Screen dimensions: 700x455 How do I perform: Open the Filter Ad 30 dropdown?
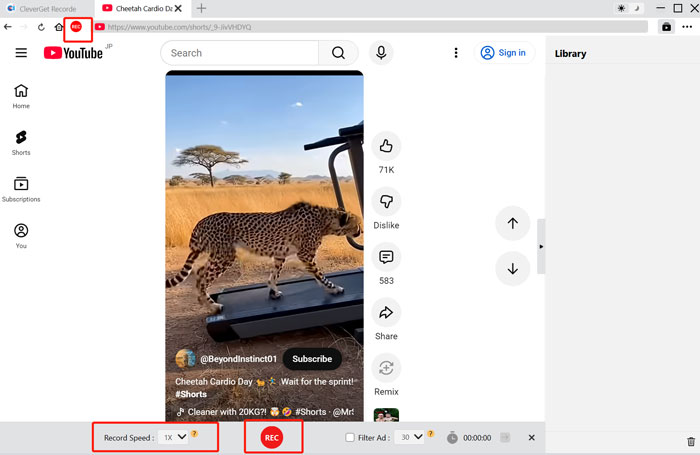pyautogui.click(x=410, y=437)
